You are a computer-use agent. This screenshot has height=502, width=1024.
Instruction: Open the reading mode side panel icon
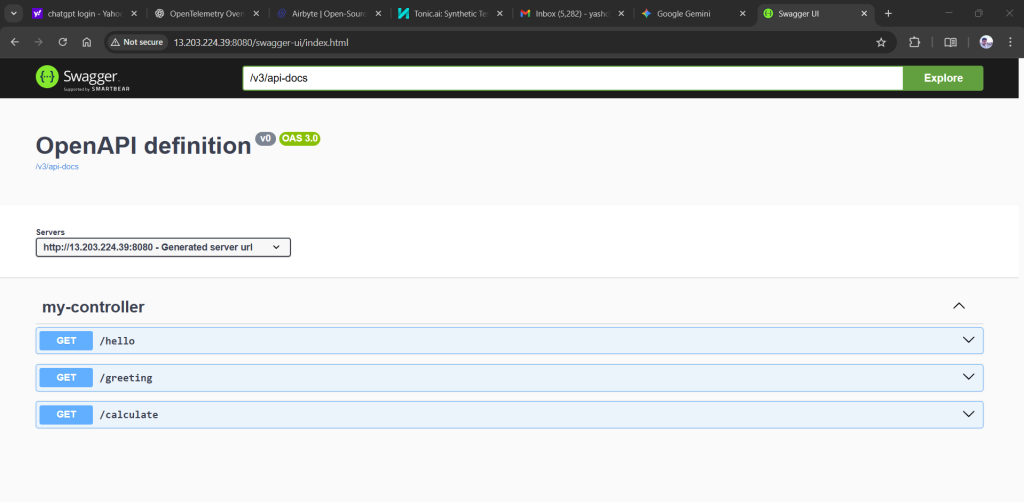point(950,42)
